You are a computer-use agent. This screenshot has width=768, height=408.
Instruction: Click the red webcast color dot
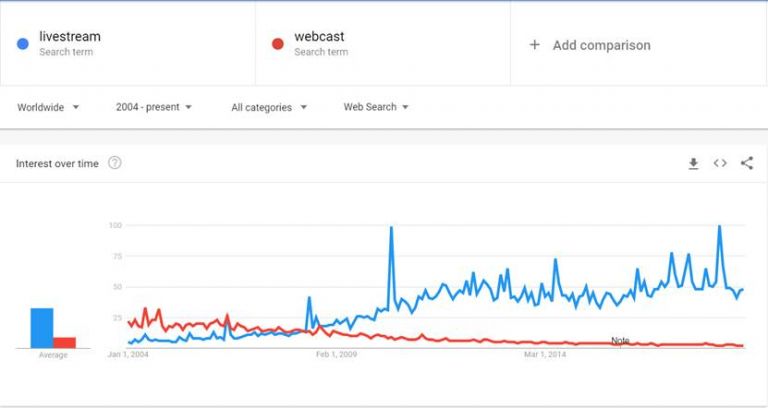pyautogui.click(x=277, y=44)
